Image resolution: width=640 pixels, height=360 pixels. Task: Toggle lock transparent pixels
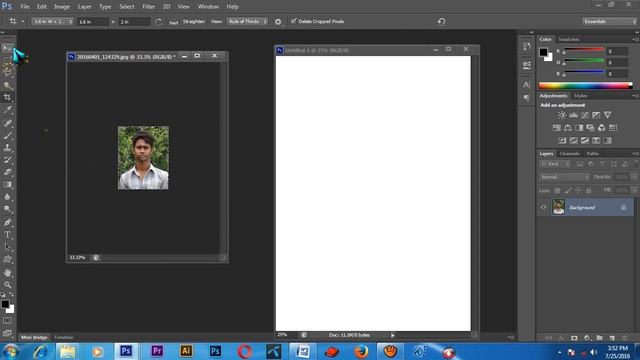(557, 191)
